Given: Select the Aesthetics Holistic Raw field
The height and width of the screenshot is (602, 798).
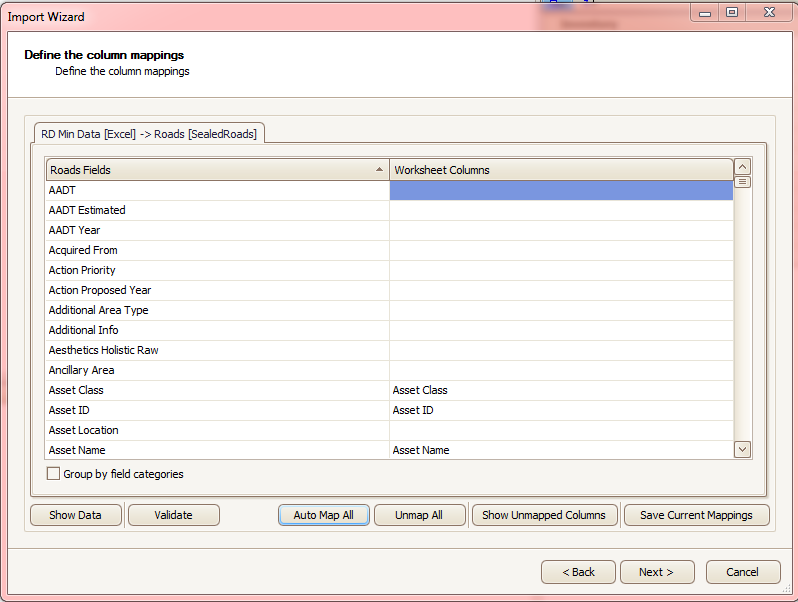Looking at the screenshot, I should coord(218,350).
